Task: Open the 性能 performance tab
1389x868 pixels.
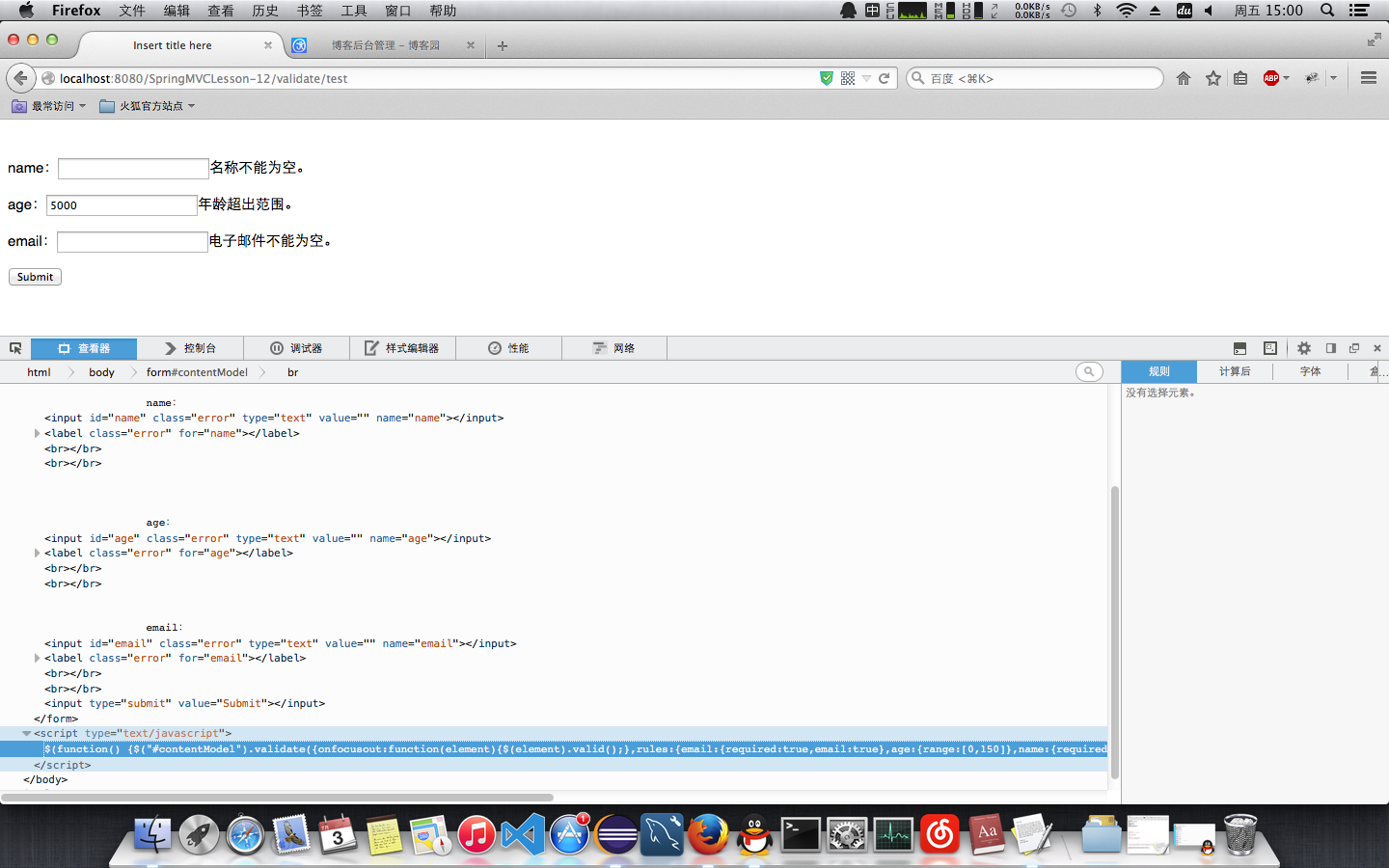Action: [x=508, y=348]
